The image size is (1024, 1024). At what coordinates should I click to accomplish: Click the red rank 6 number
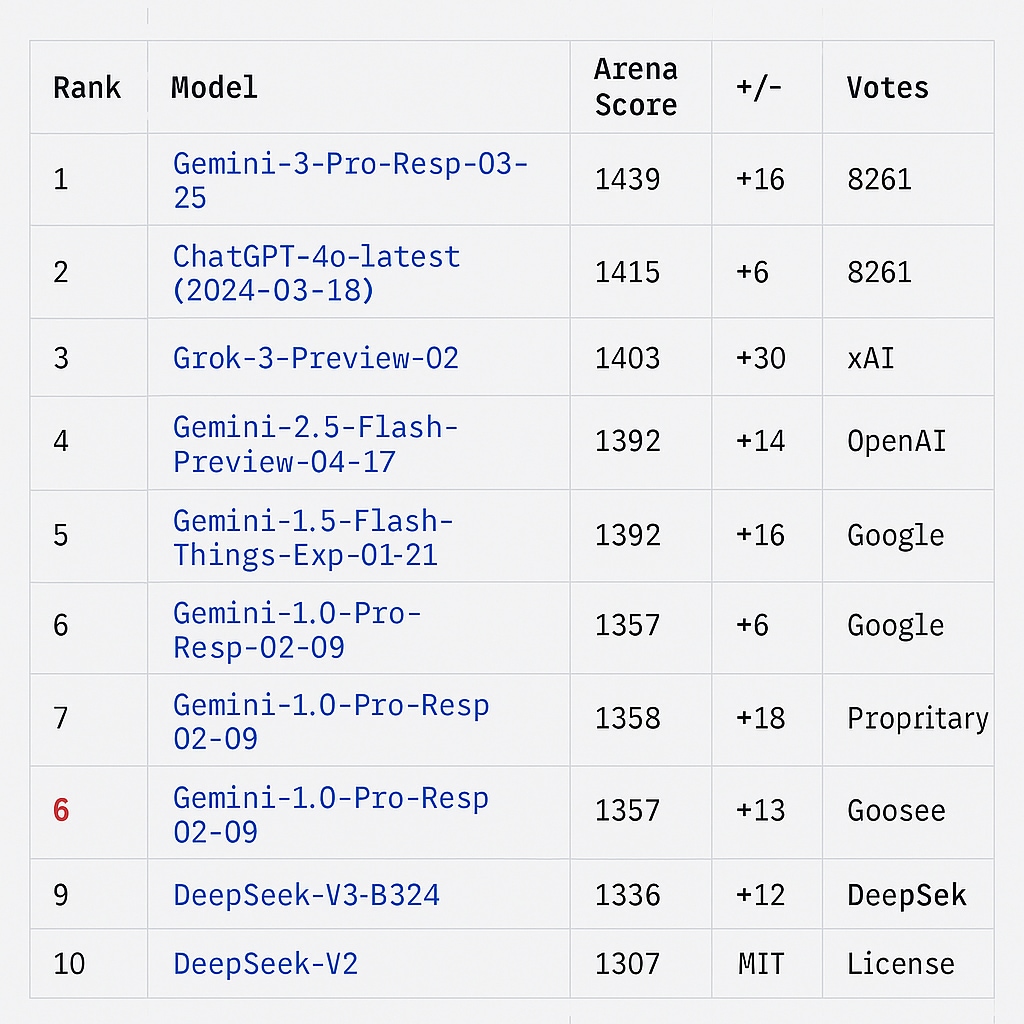(x=61, y=811)
